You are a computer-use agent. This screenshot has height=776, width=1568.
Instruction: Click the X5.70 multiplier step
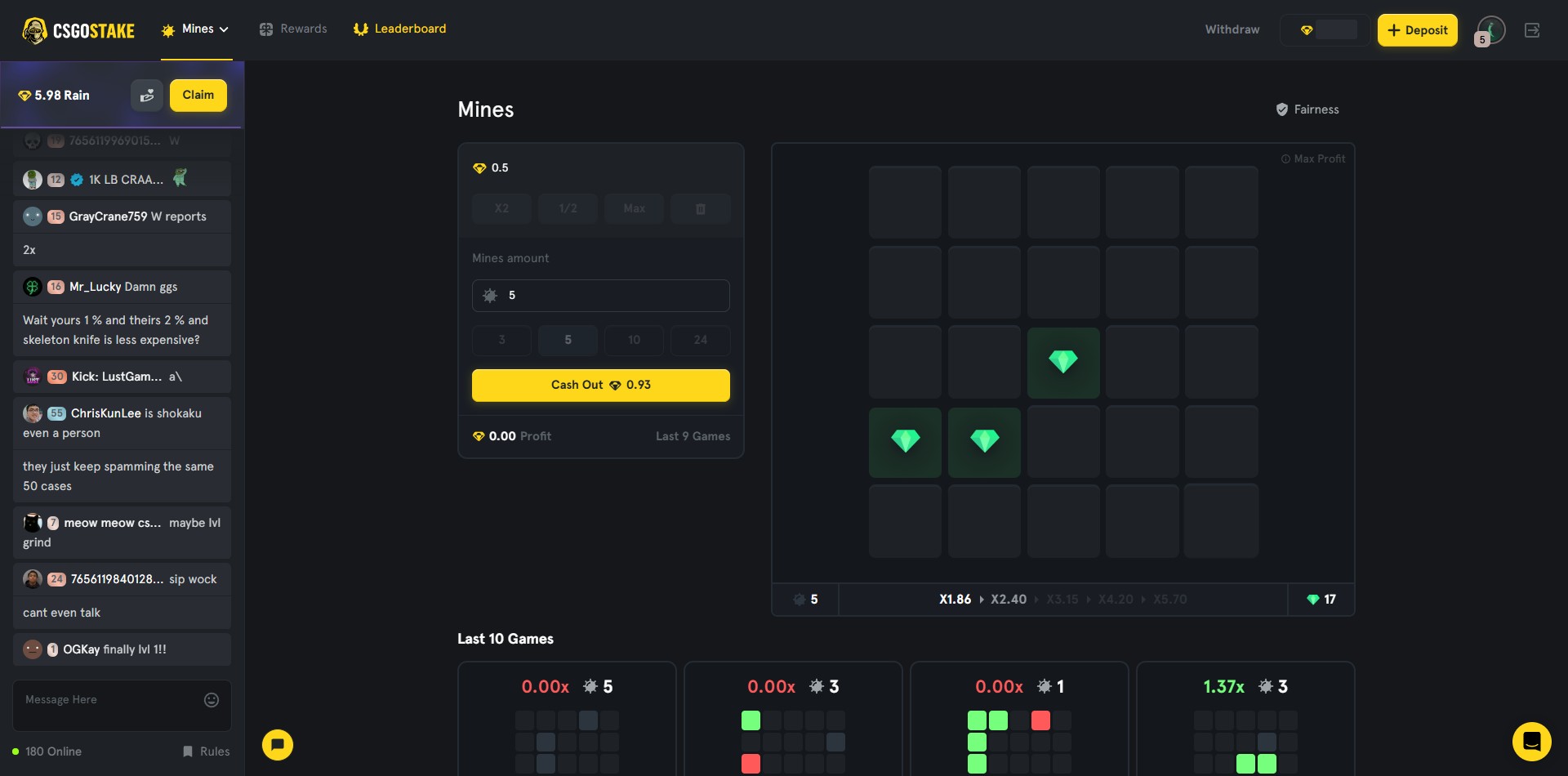(x=1169, y=600)
